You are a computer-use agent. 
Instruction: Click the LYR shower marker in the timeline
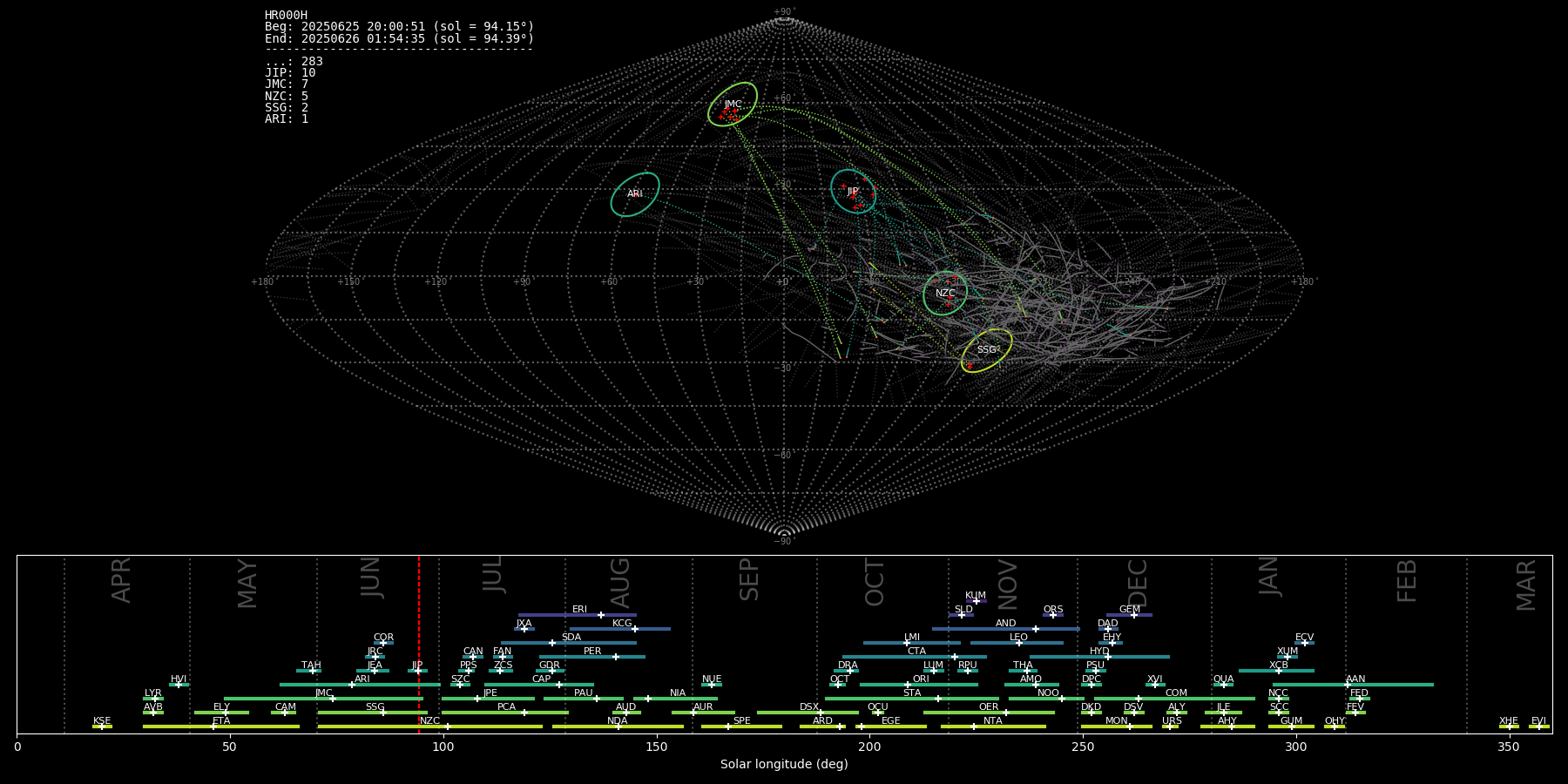click(x=153, y=699)
